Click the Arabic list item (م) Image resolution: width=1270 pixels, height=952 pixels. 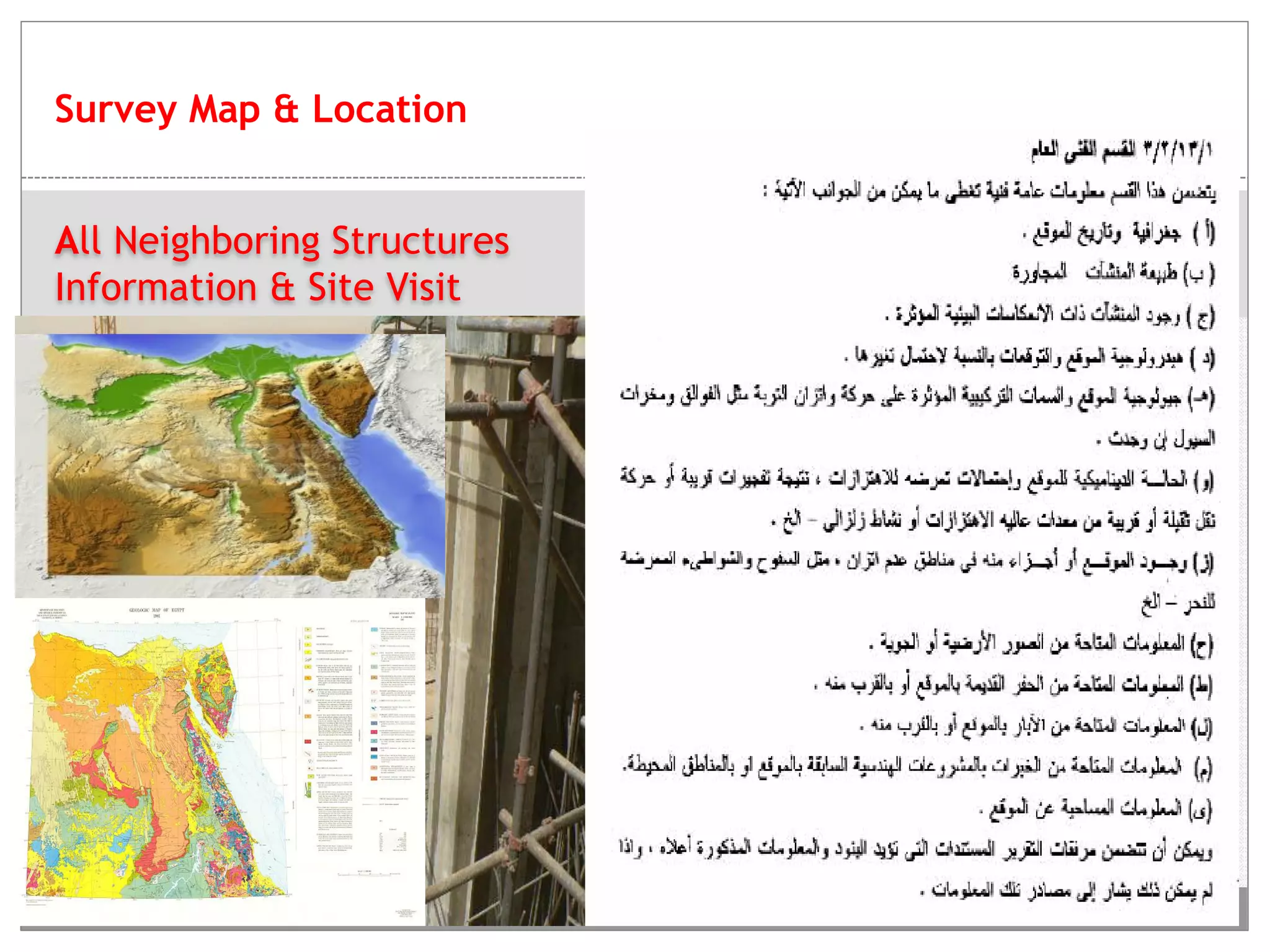coord(918,767)
